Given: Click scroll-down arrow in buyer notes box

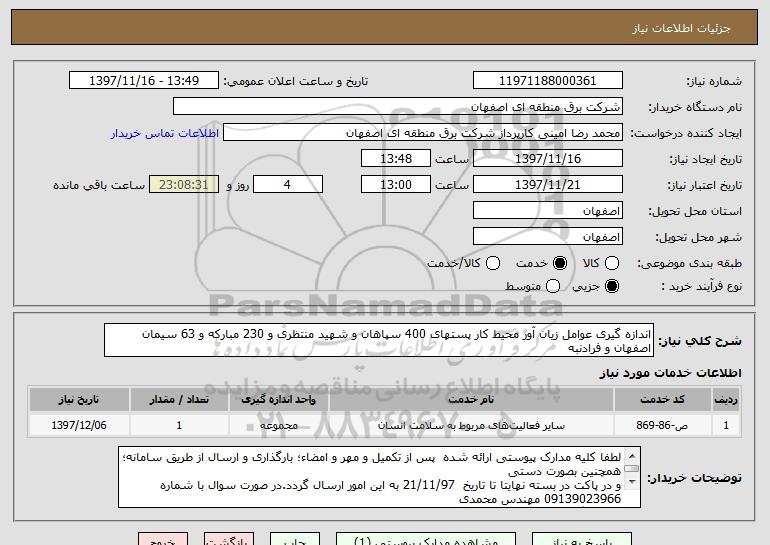Looking at the screenshot, I should pos(632,481).
